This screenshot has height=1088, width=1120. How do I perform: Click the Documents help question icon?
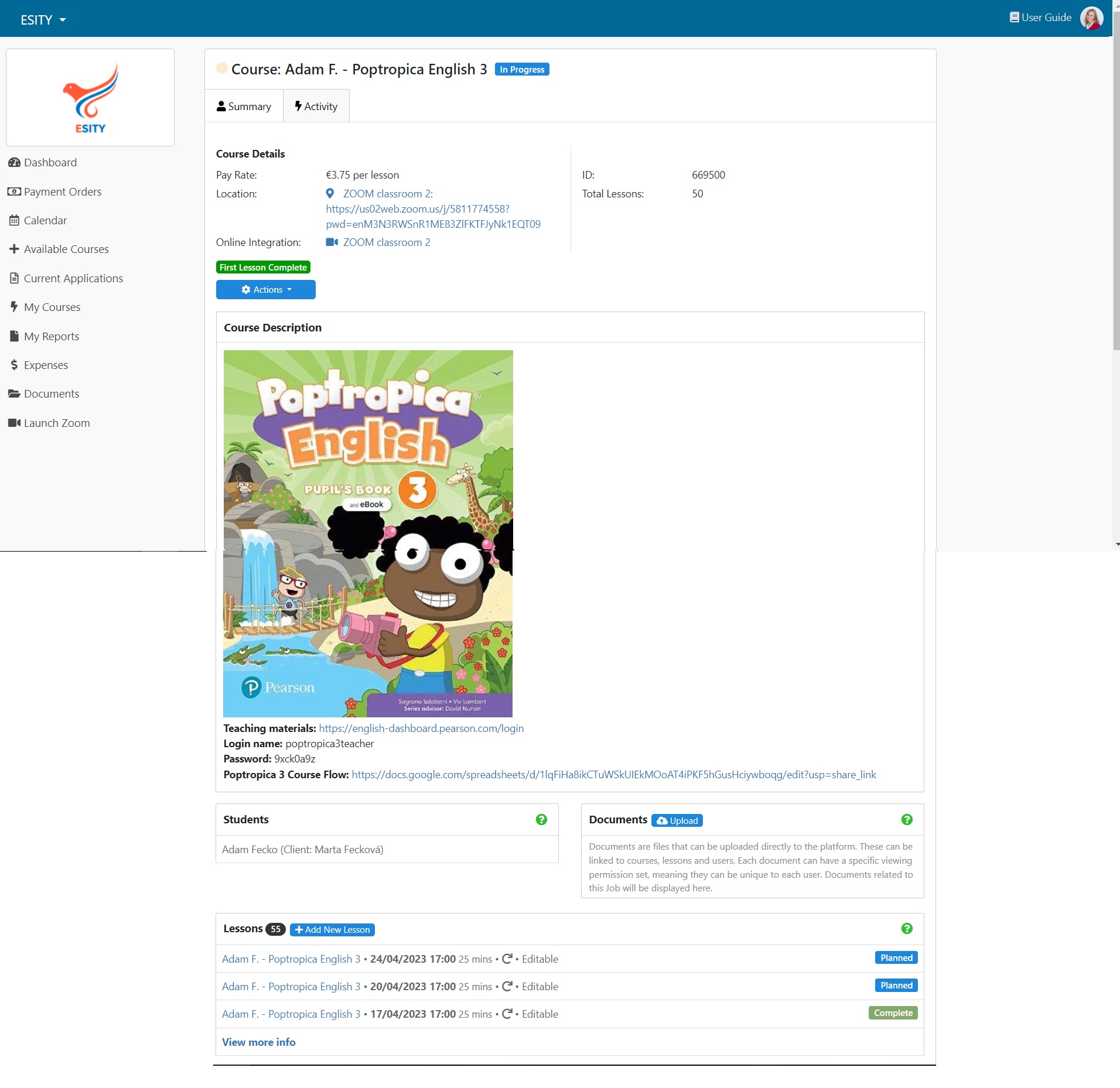click(x=907, y=820)
